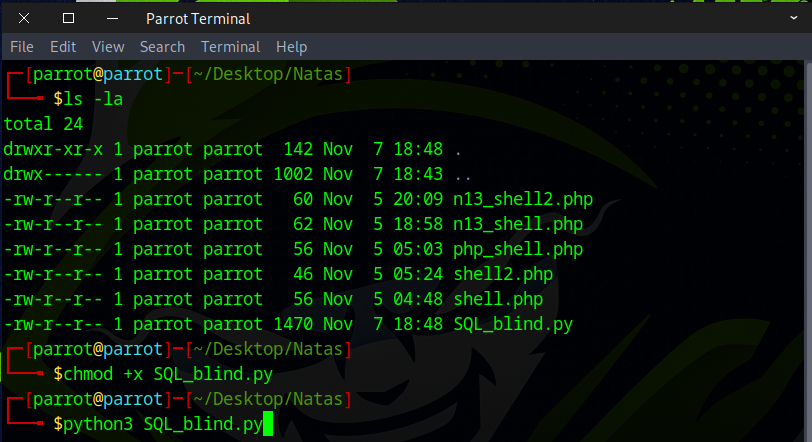Close the Parrot Terminal window
This screenshot has height=442, width=812.
point(22,18)
